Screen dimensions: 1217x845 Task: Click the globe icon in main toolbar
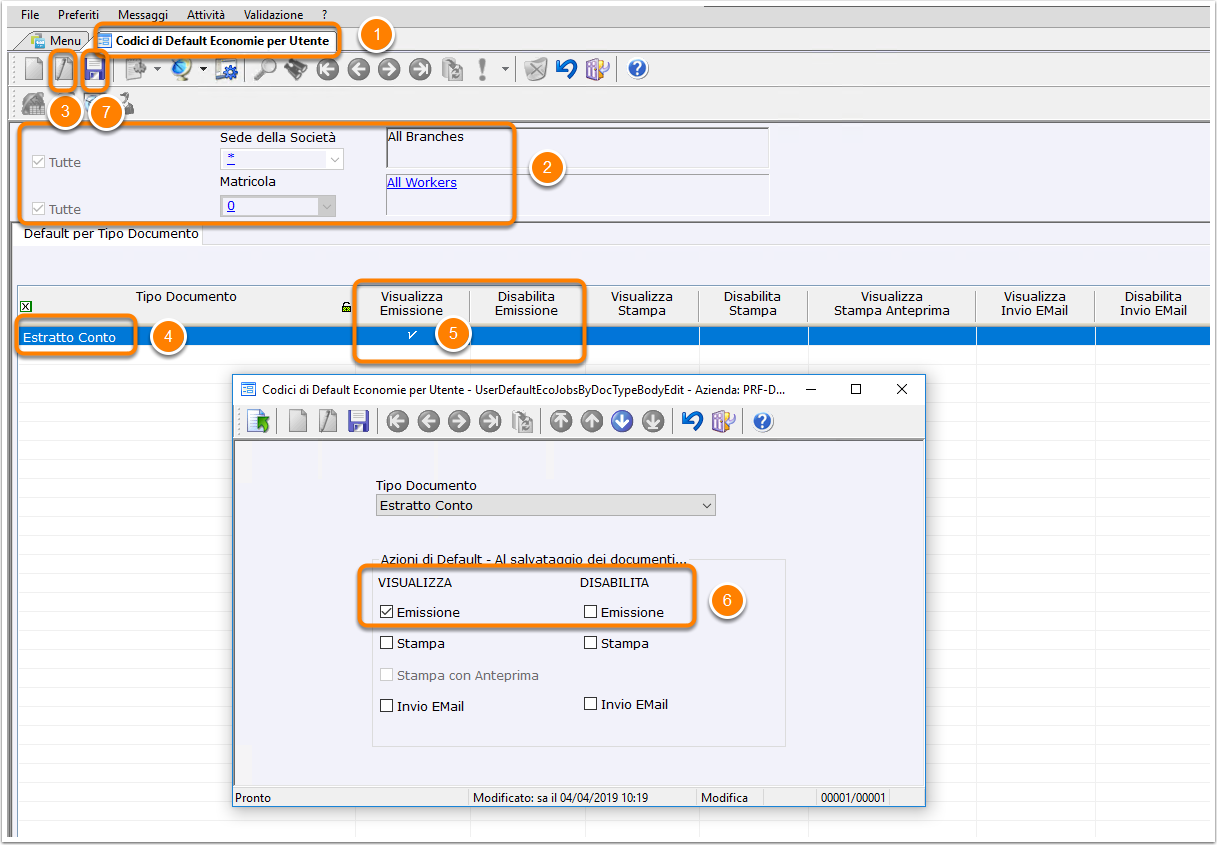tap(181, 69)
